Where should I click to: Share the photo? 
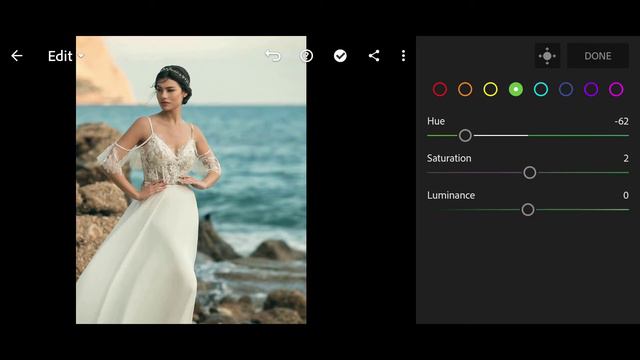click(x=374, y=56)
